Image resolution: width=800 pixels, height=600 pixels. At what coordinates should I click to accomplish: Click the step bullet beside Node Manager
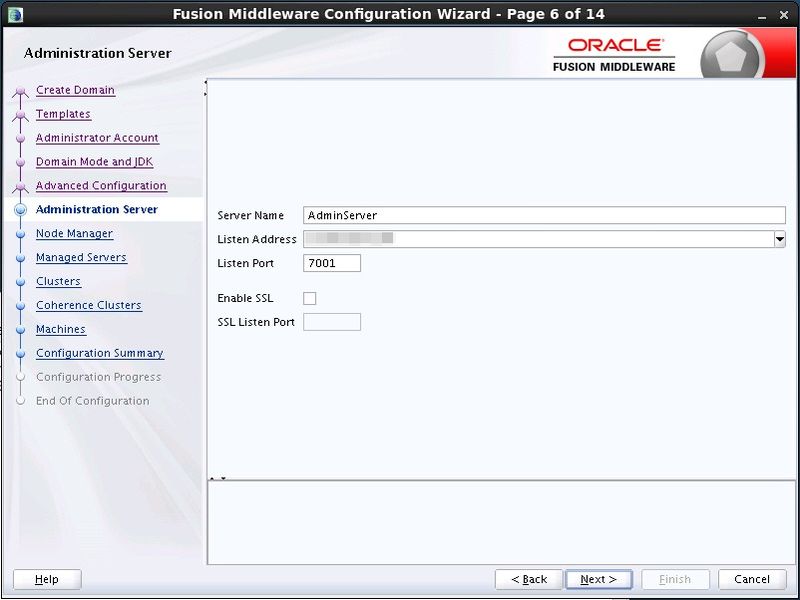click(20, 234)
